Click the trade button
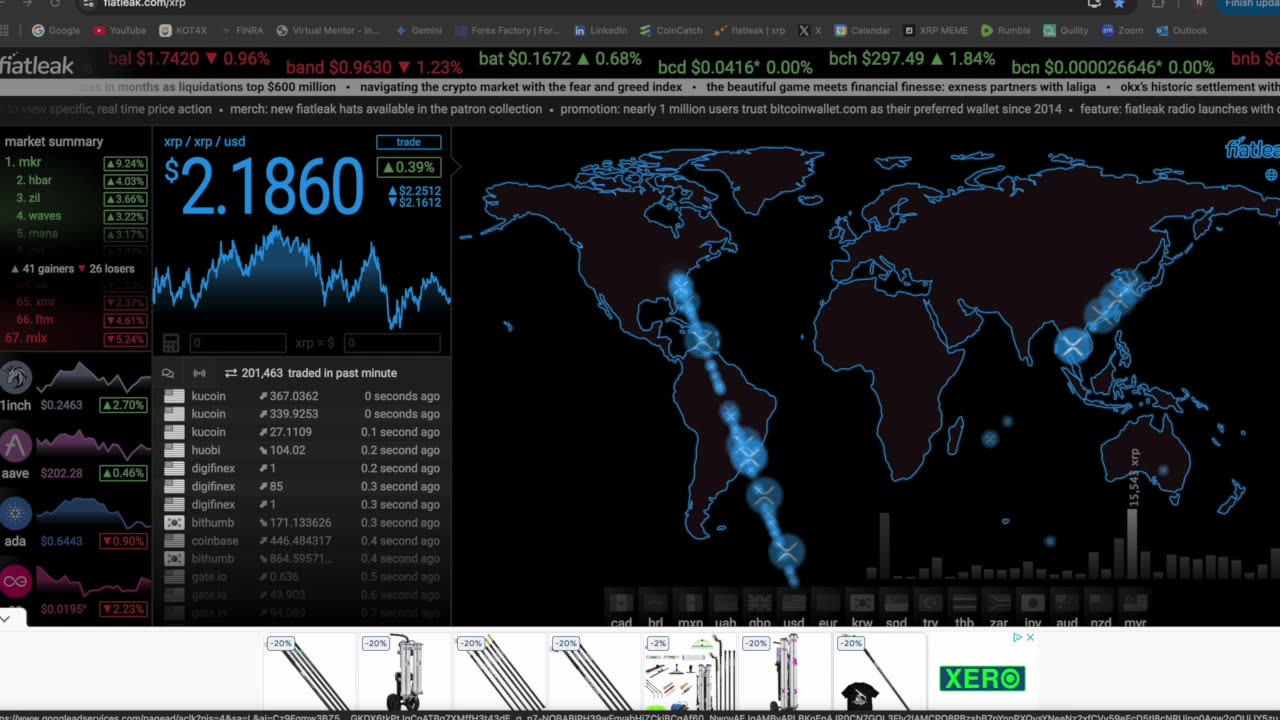This screenshot has width=1280, height=720. point(408,142)
